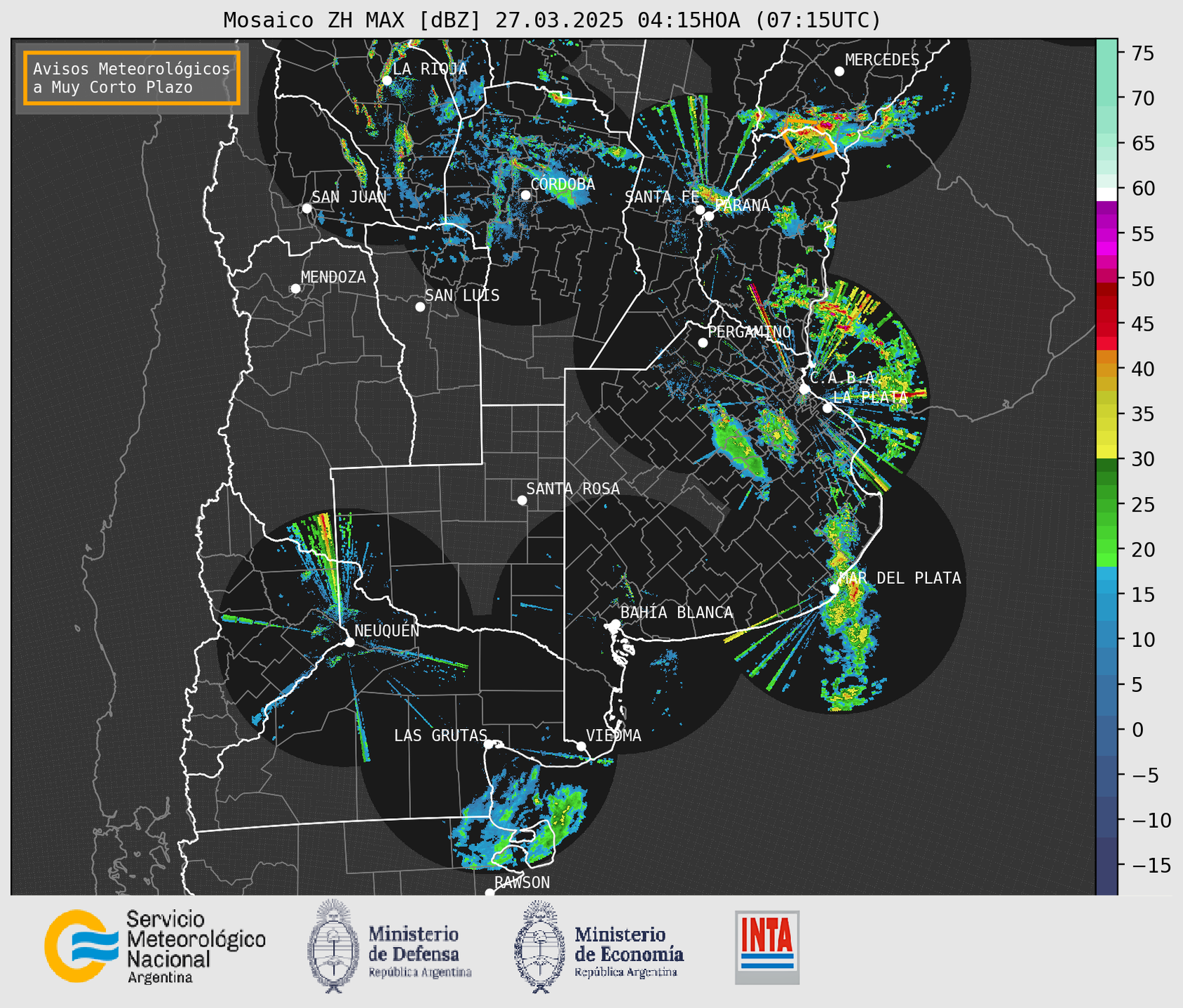Click the NEUQUÉN label text
The image size is (1183, 1008).
coord(387,630)
